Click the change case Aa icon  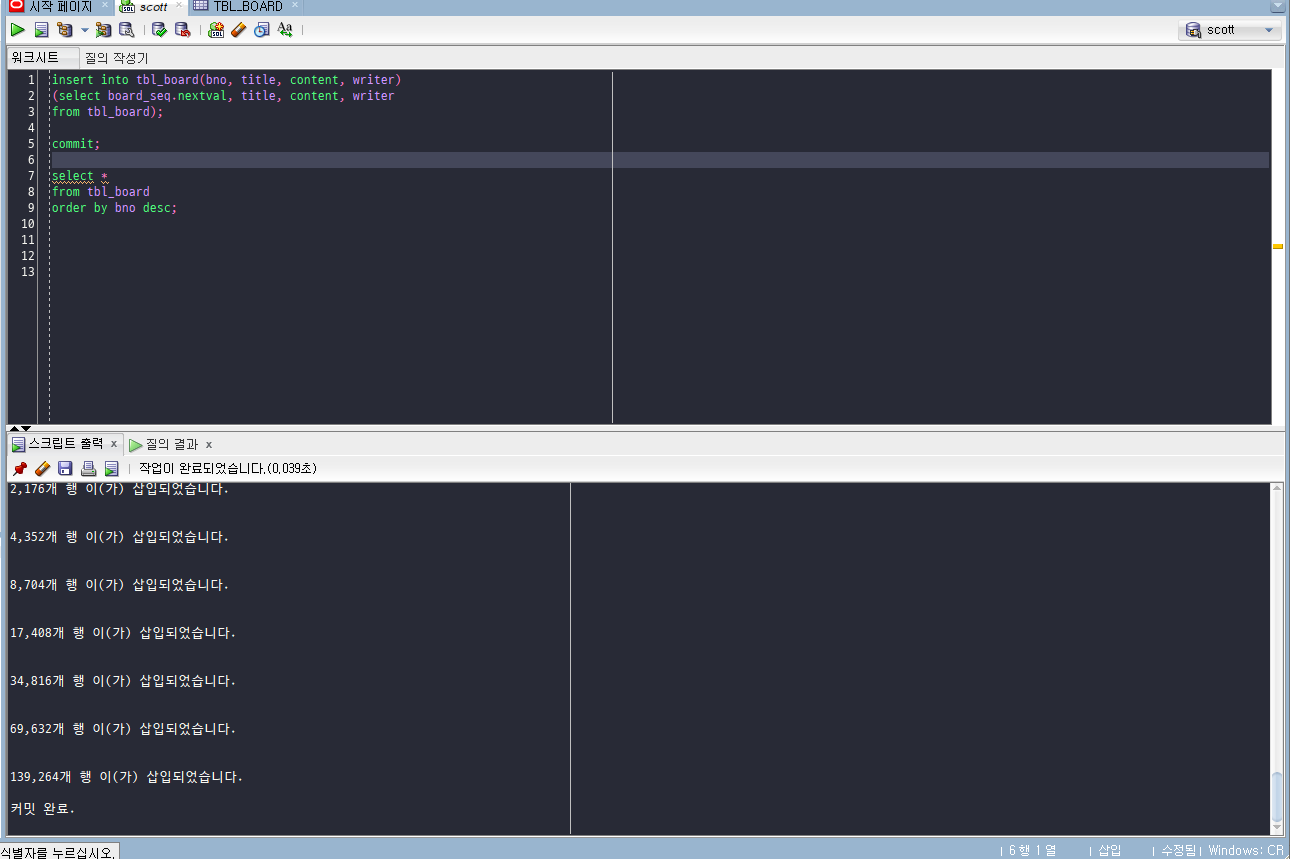[x=285, y=30]
